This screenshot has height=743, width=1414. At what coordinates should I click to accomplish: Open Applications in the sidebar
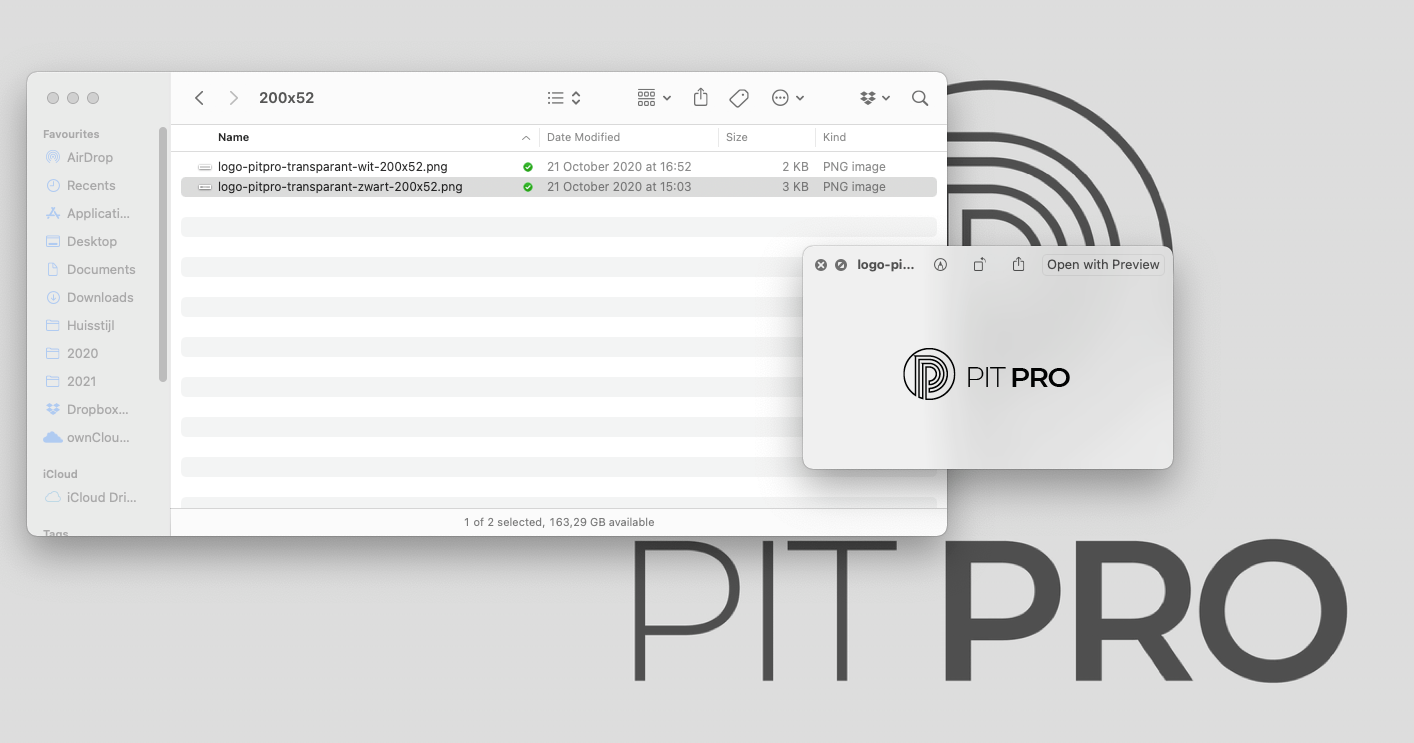pos(98,213)
